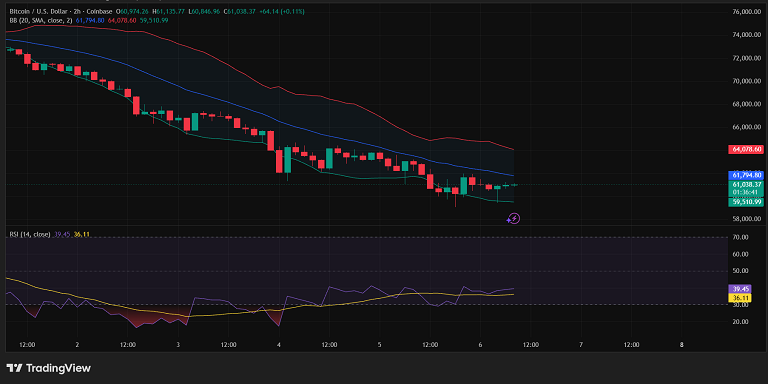Viewport: 768px width, 384px height.
Task: Click the blue 61,794.80 price axis tag
Action: click(x=746, y=175)
